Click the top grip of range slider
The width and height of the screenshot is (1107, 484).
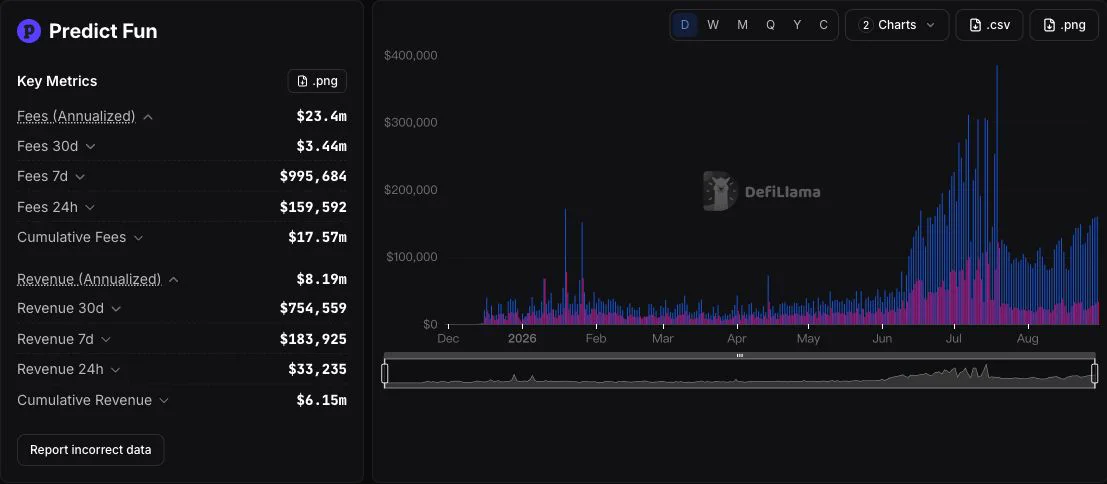coord(740,356)
